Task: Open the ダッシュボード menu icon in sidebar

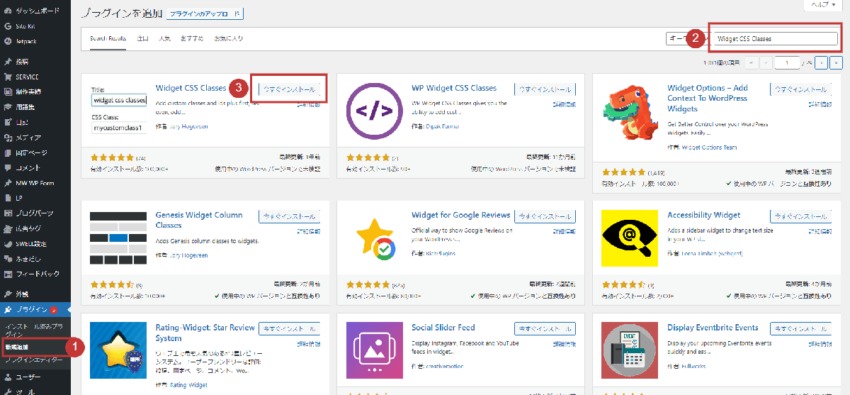Action: click(8, 11)
